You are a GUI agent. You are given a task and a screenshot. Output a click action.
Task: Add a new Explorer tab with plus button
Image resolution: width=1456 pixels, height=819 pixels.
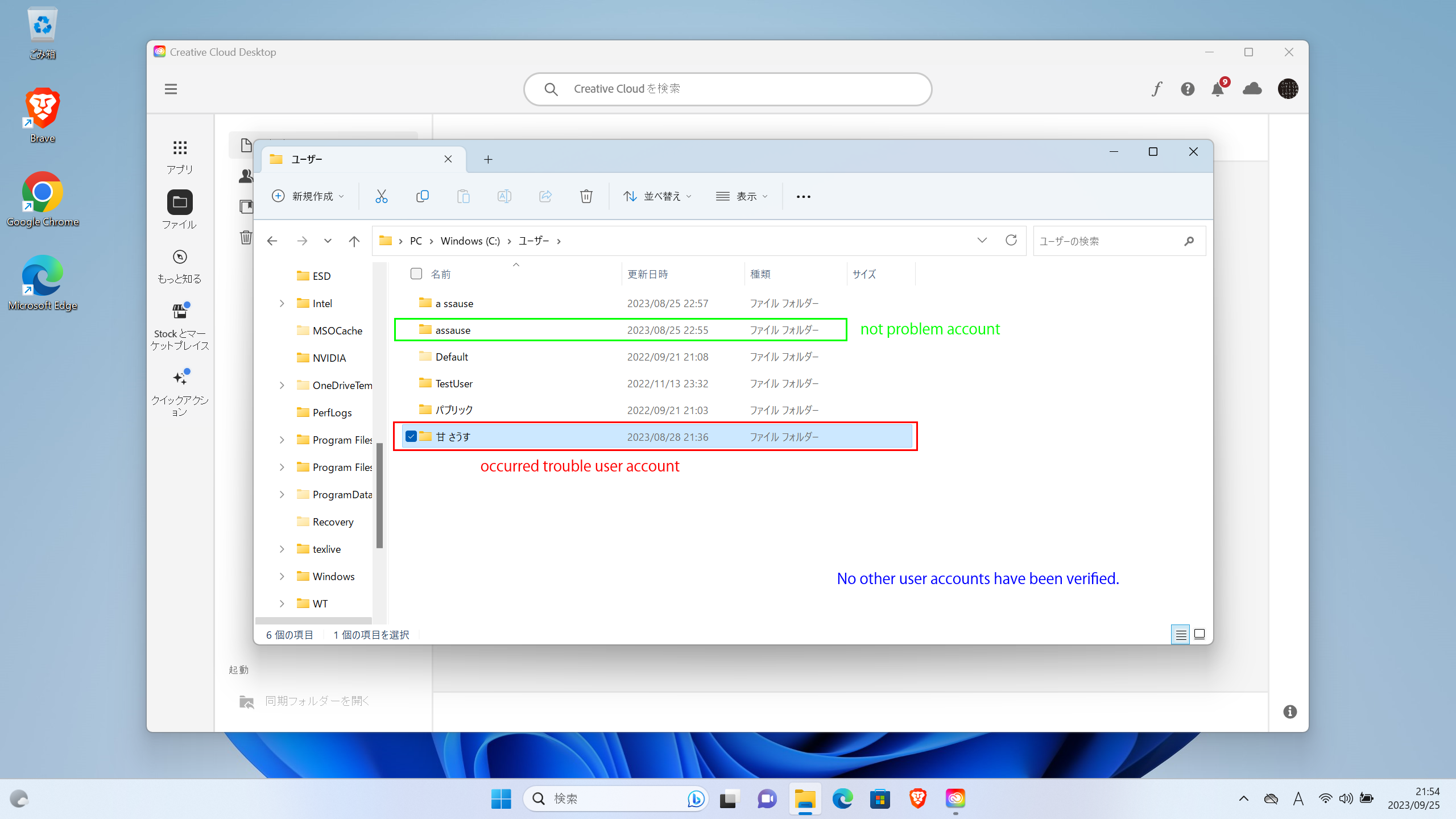click(x=488, y=160)
